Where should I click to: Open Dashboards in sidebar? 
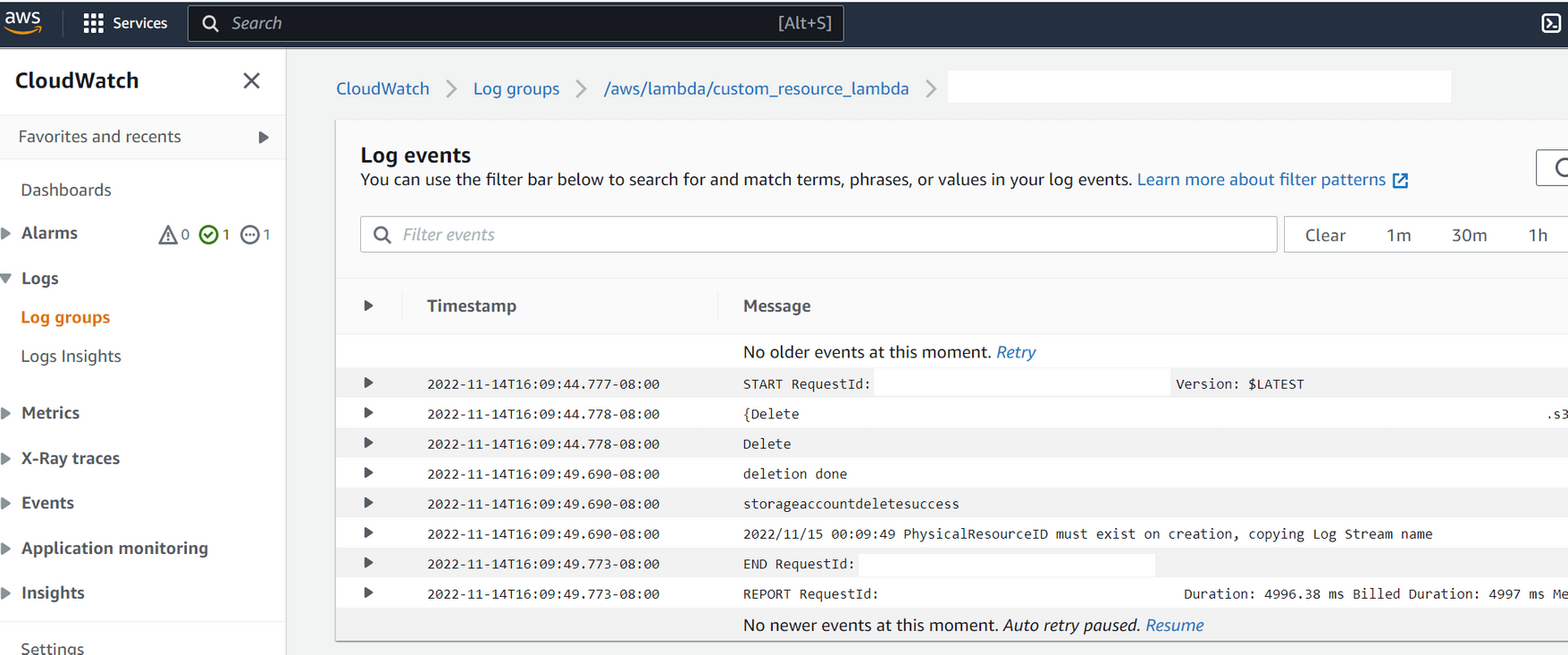(66, 189)
